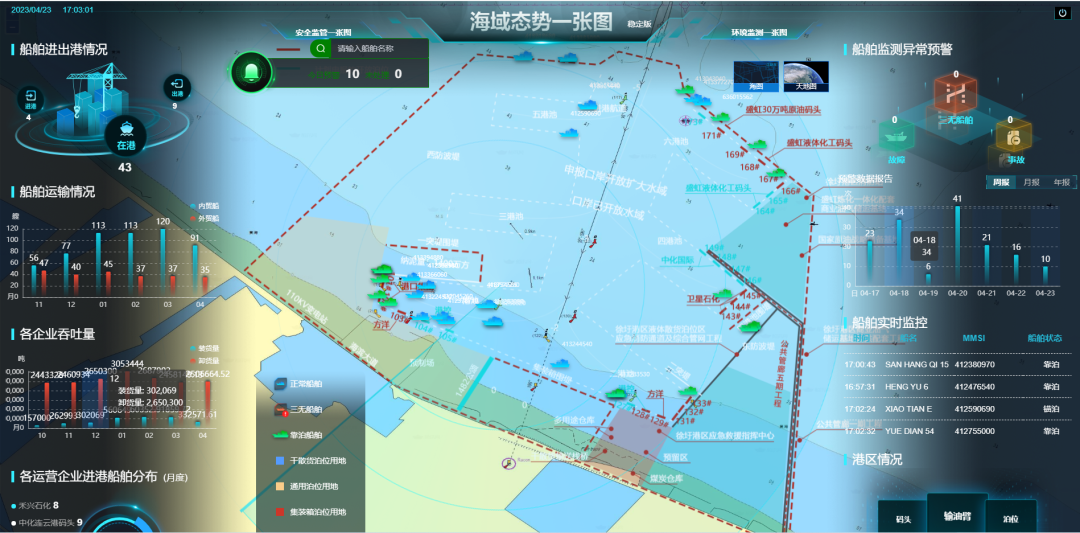Open the 环境监测一张图 view
Viewport: 1080px width, 533px height.
[758, 32]
